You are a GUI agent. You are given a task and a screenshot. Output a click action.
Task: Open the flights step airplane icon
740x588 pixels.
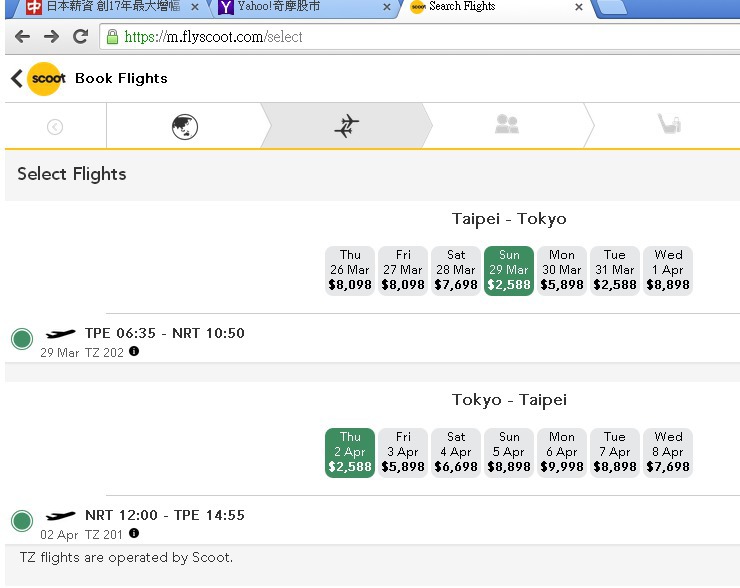pos(347,126)
